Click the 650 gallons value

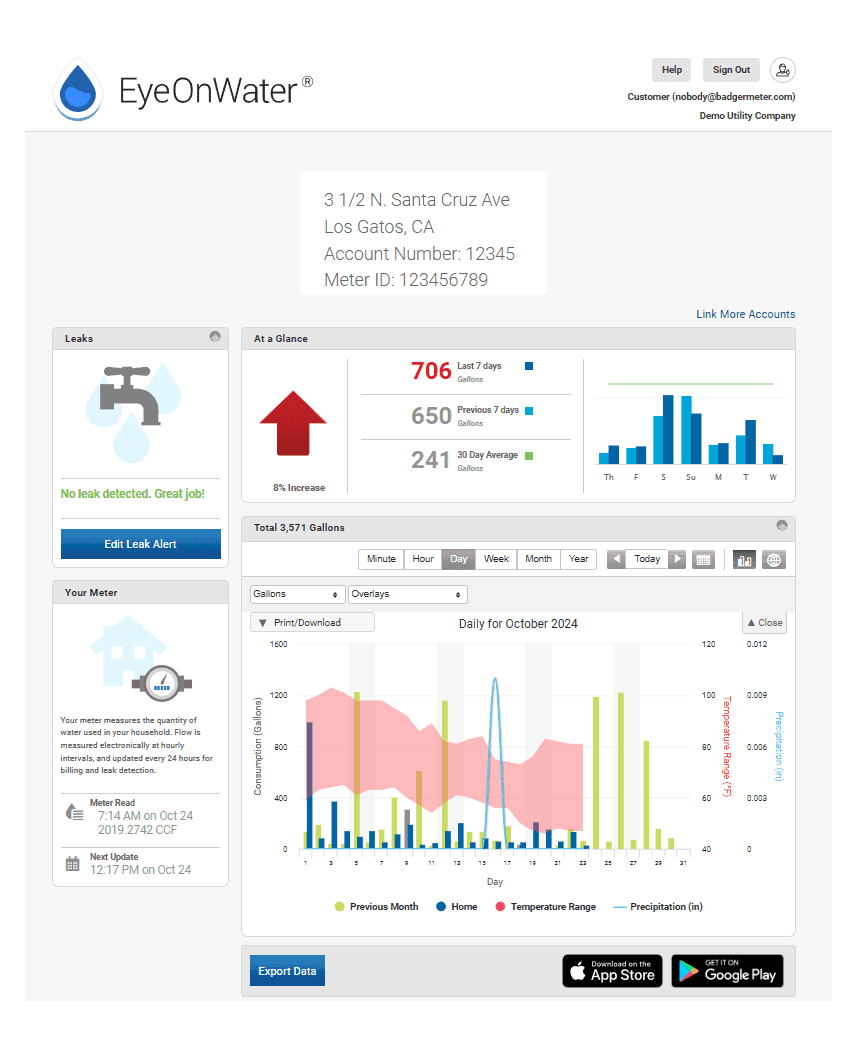point(431,415)
